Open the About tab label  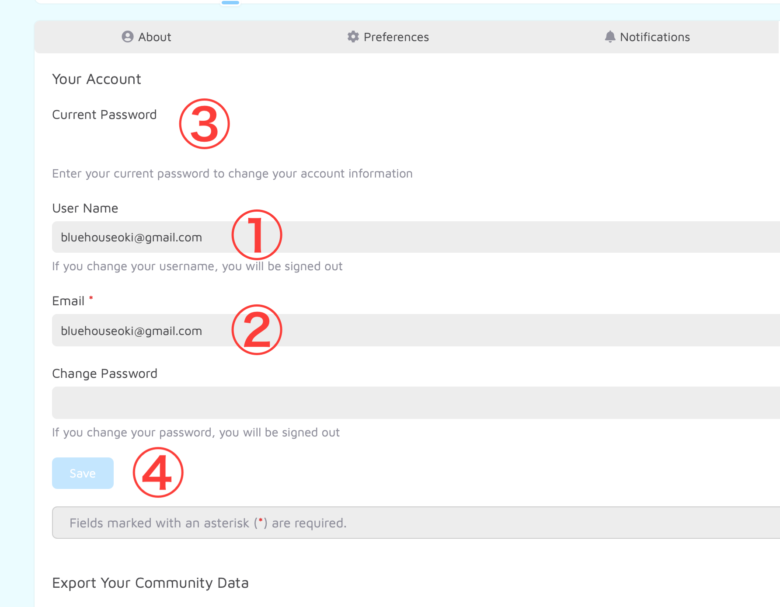click(x=154, y=37)
